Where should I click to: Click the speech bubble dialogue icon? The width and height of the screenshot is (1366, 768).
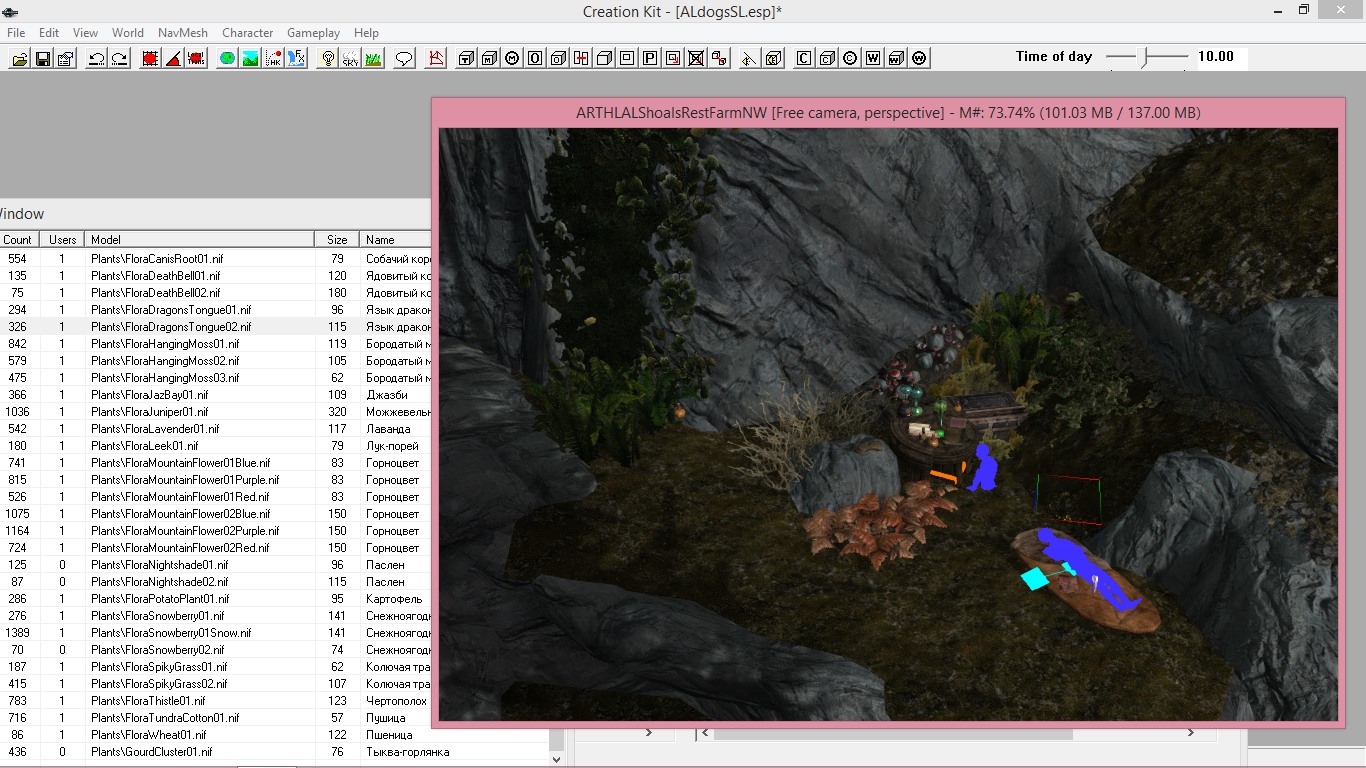point(404,59)
